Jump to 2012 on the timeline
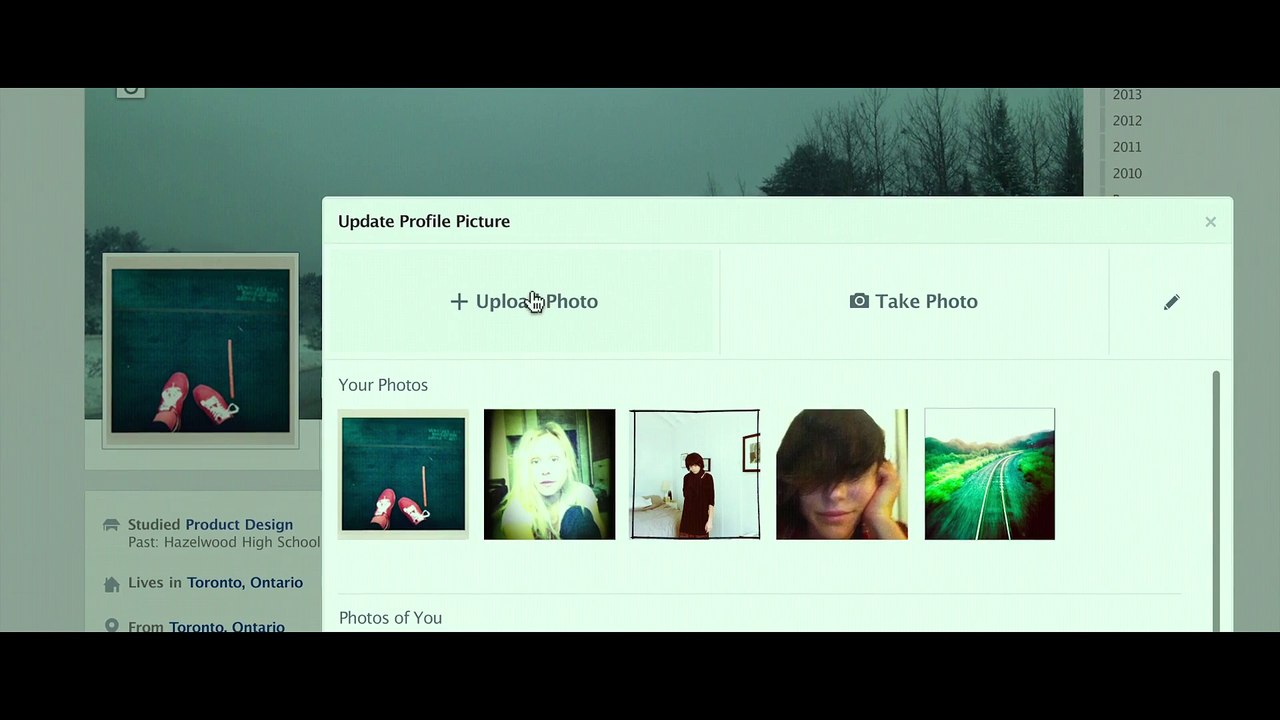Viewport: 1280px width, 720px height. (x=1127, y=121)
